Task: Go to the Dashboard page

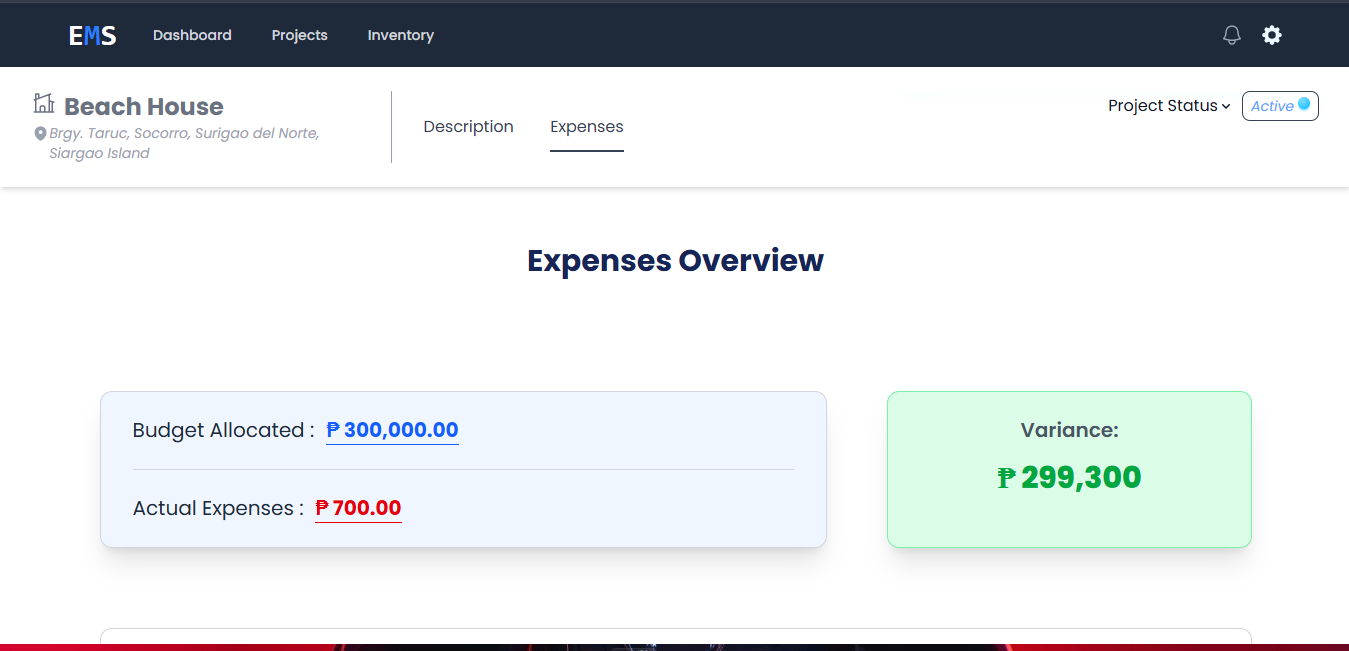Action: point(192,35)
